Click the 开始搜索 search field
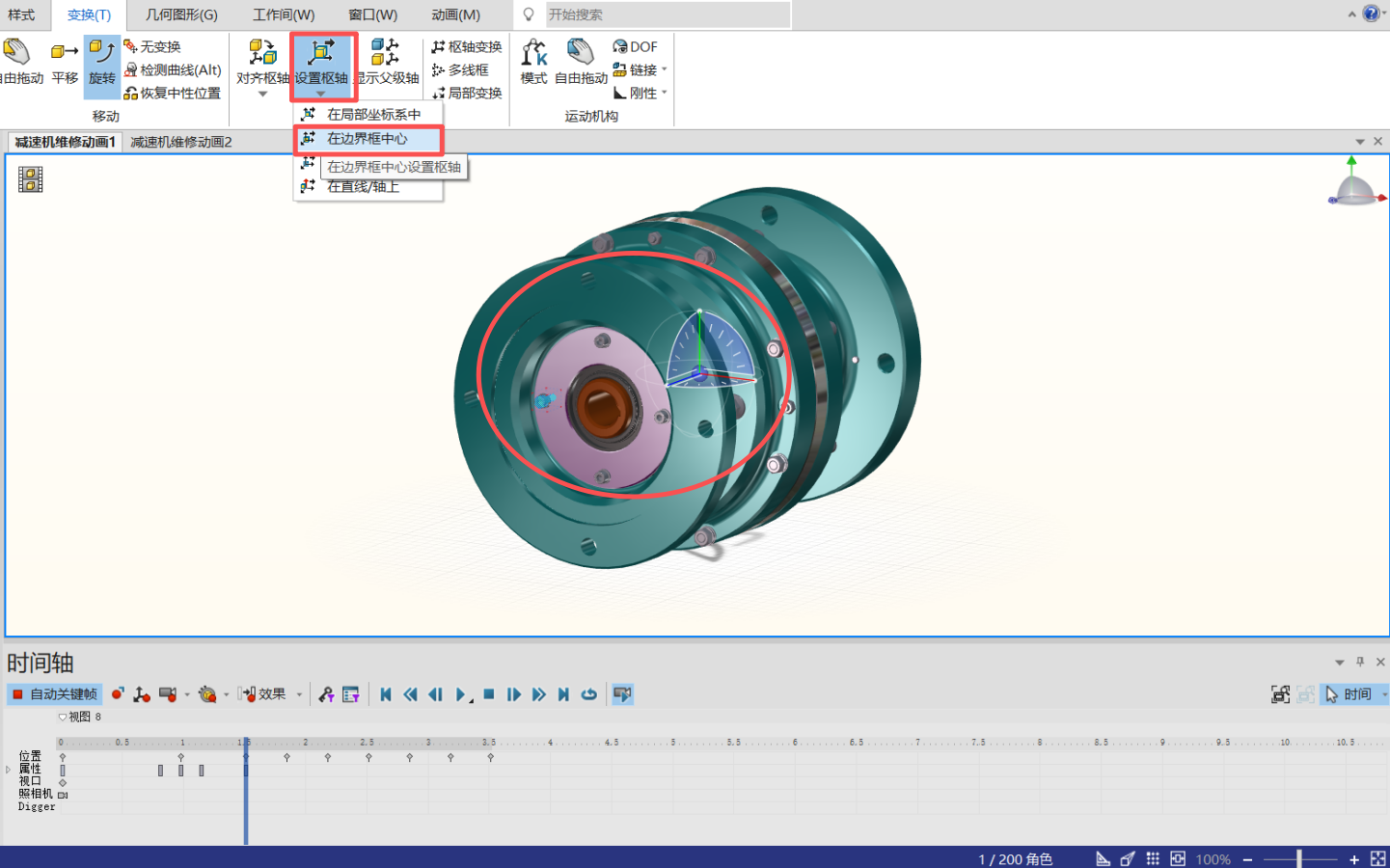This screenshot has width=1390, height=868. [668, 14]
